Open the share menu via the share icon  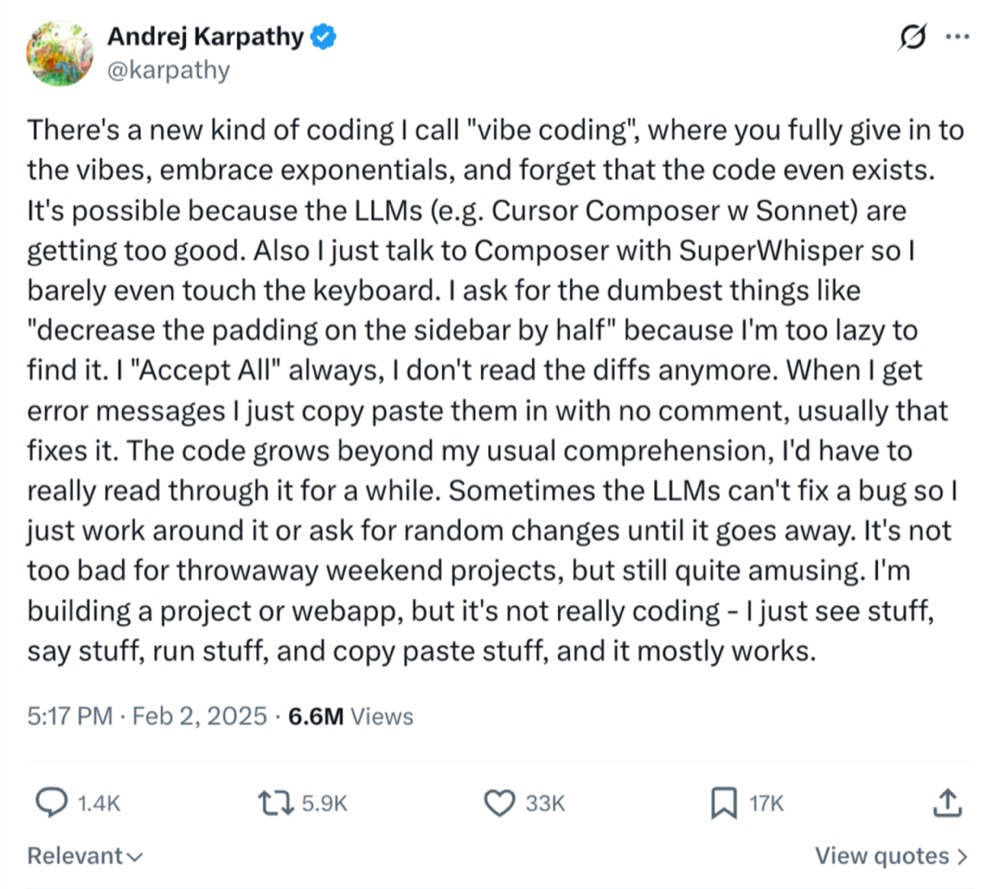[x=947, y=803]
